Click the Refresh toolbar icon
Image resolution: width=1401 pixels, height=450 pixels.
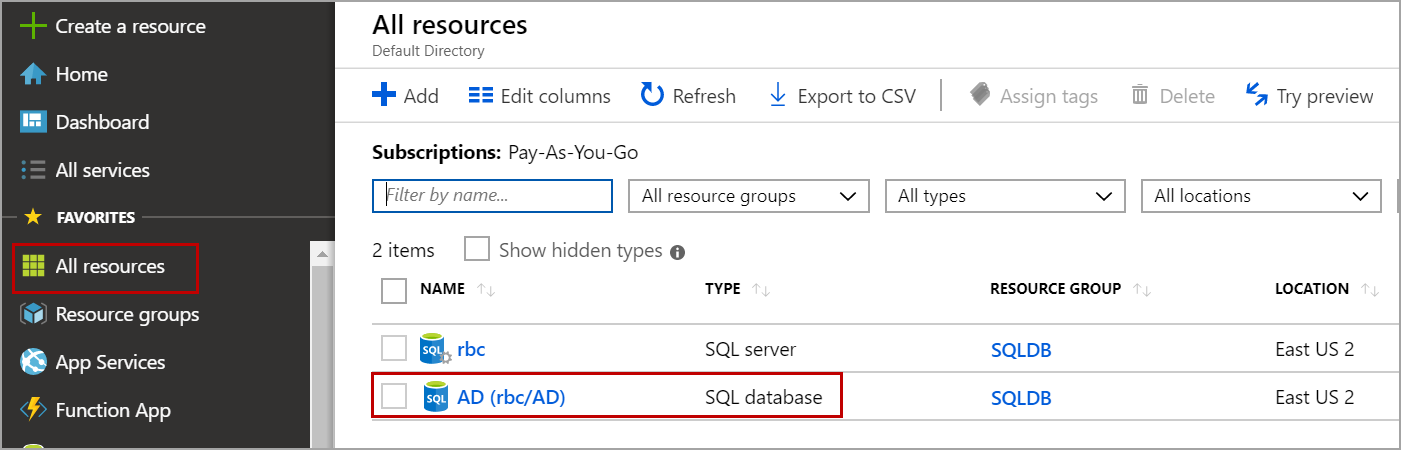pyautogui.click(x=652, y=95)
